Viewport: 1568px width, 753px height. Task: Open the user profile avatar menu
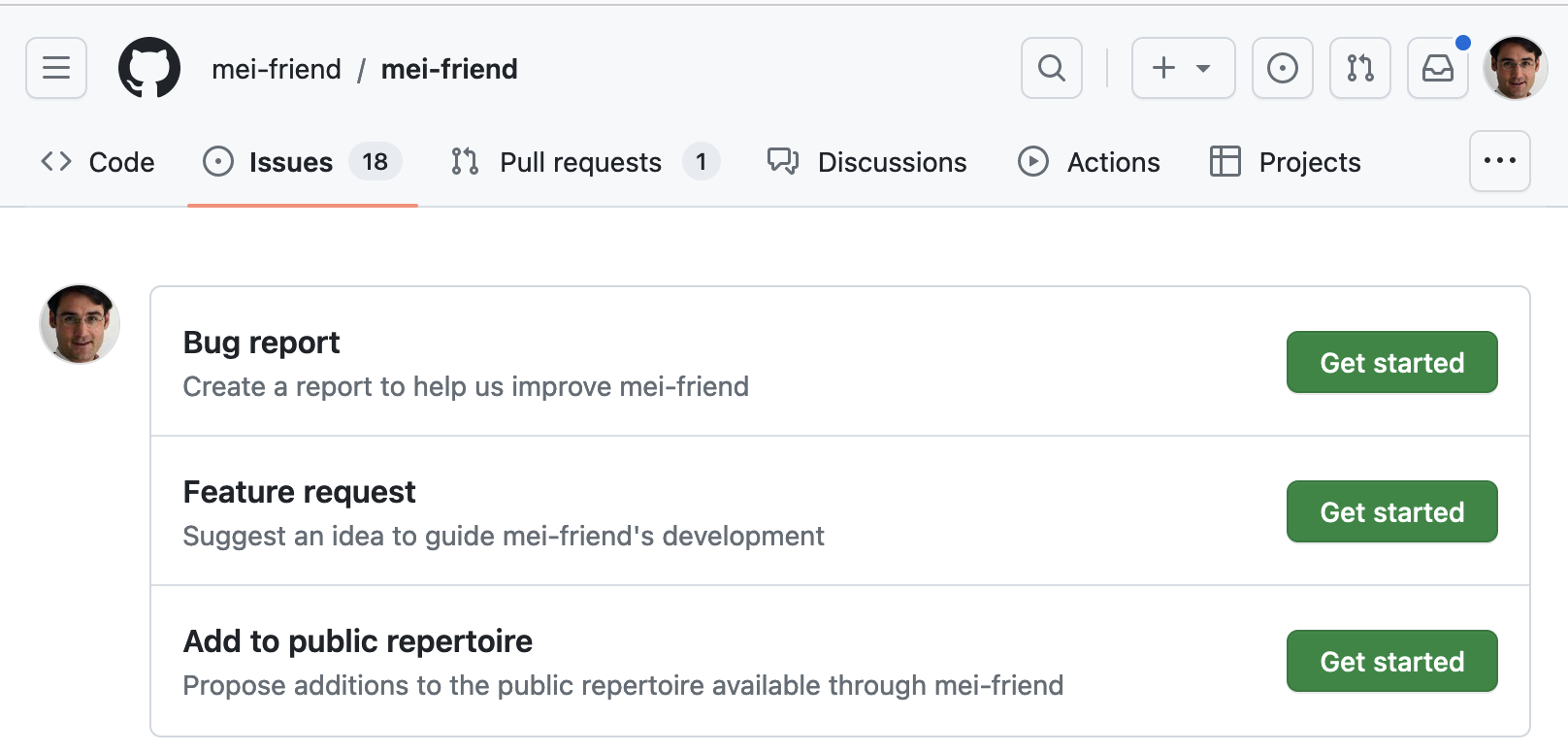[x=1516, y=68]
